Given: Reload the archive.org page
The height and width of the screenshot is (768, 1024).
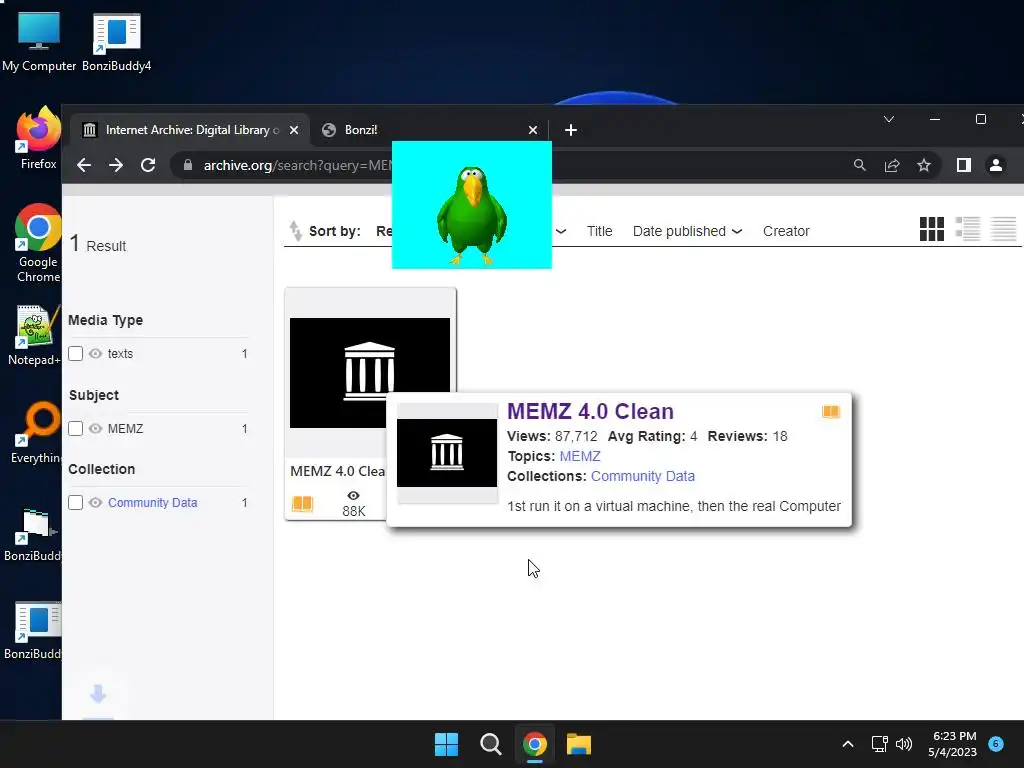Looking at the screenshot, I should point(148,165).
